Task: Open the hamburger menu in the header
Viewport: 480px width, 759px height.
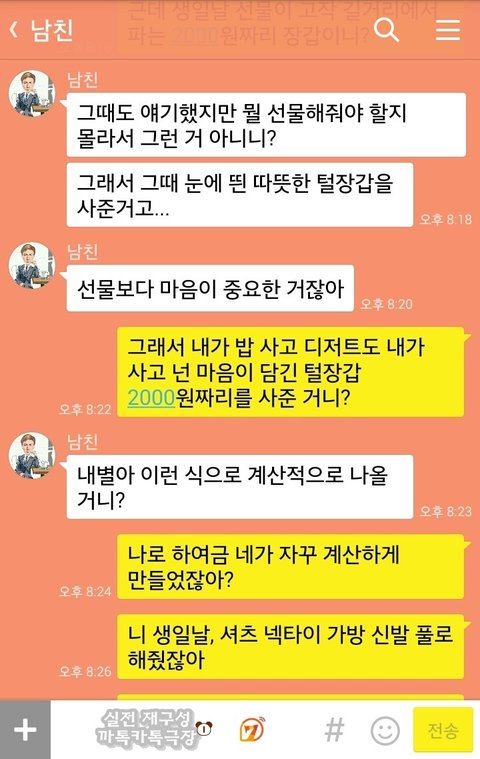Action: tap(448, 30)
